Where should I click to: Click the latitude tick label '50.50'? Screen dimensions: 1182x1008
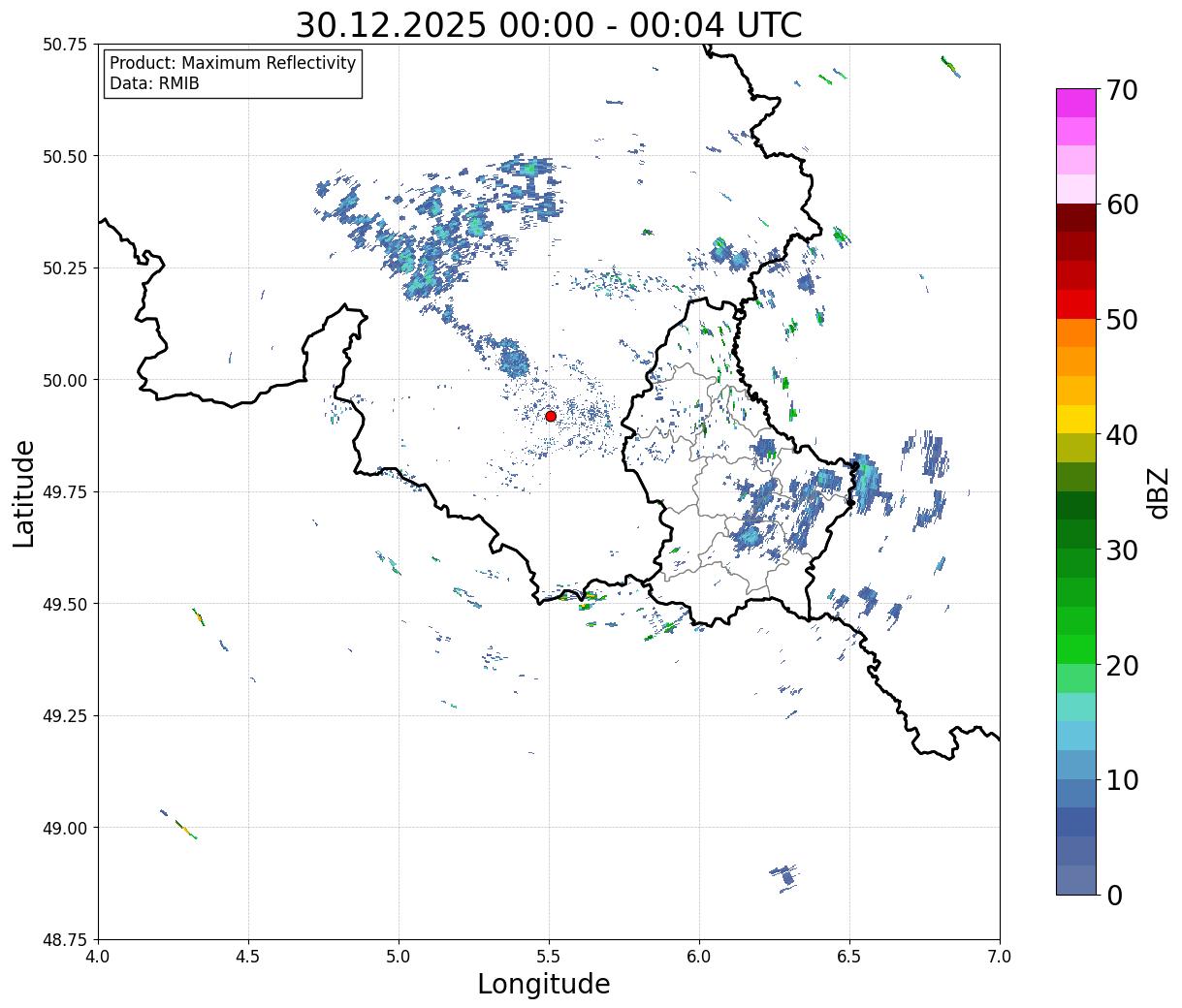click(x=65, y=156)
